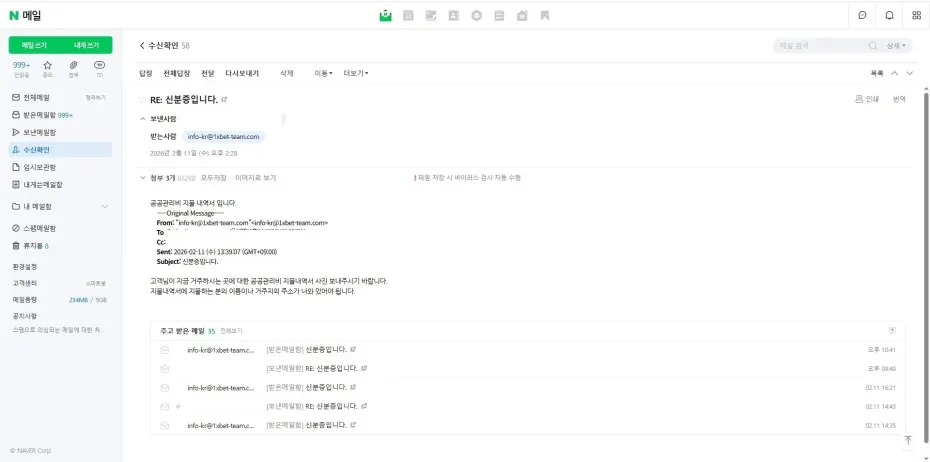Filter by attachment paperclip icon
Screen dimensions: 930x462
click(x=73, y=67)
